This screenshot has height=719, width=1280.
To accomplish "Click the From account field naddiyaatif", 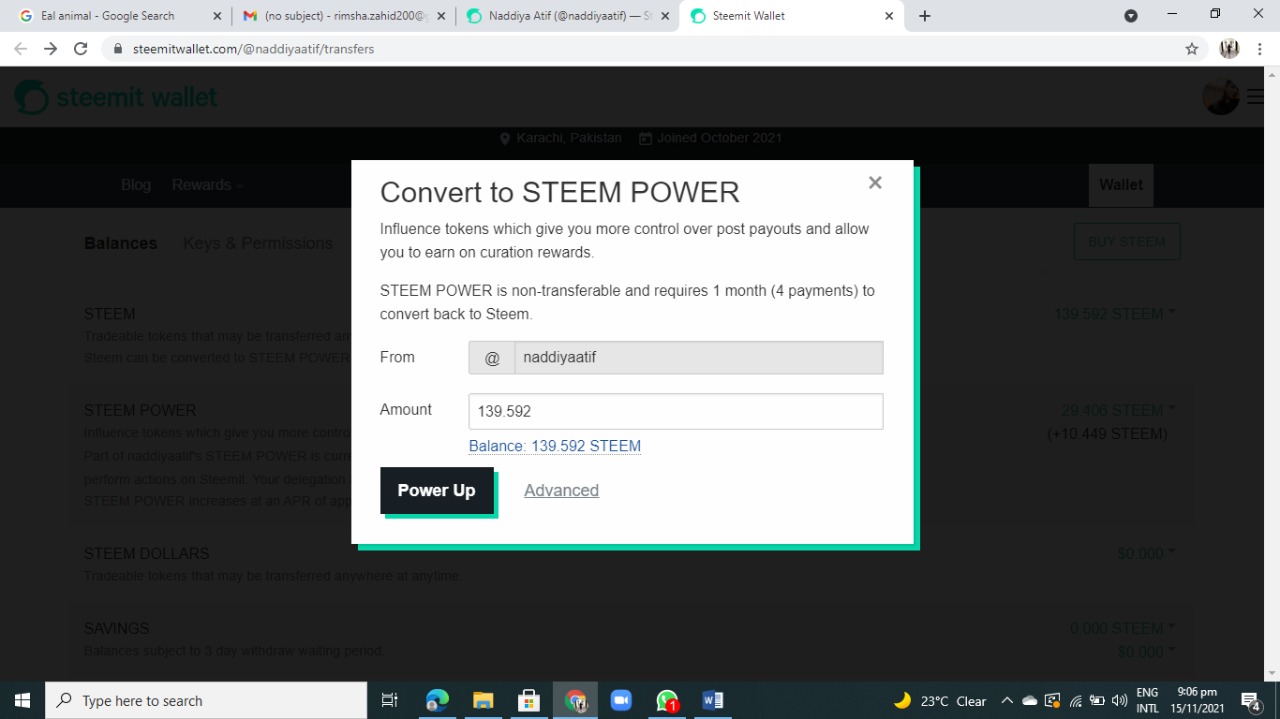I will [x=699, y=357].
